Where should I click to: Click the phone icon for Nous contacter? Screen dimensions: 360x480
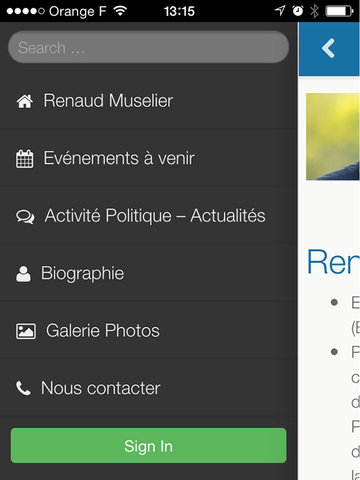tap(23, 388)
